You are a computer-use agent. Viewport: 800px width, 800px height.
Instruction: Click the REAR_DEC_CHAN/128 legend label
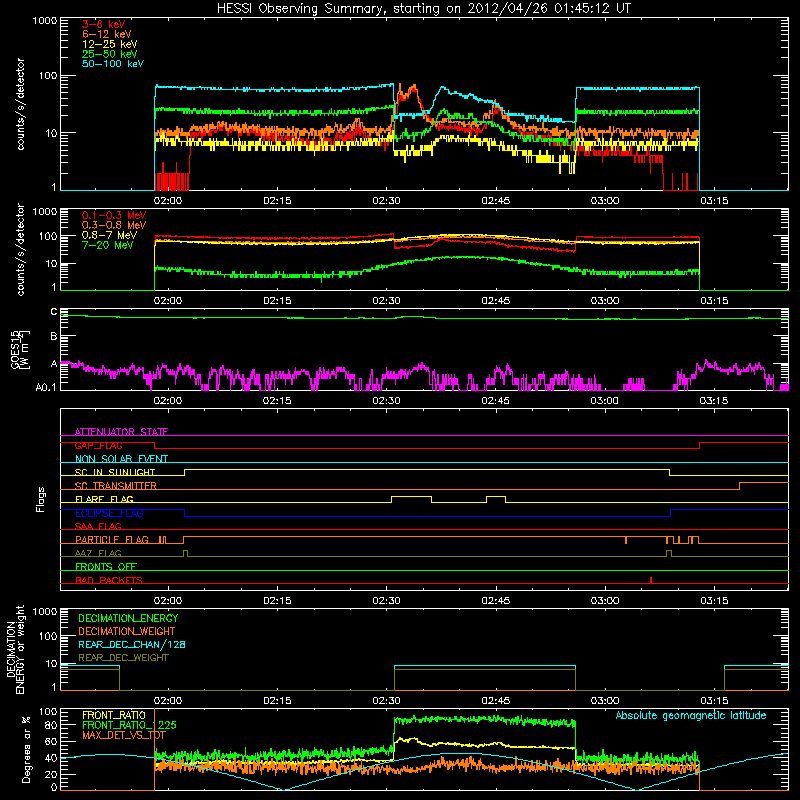click(x=132, y=645)
